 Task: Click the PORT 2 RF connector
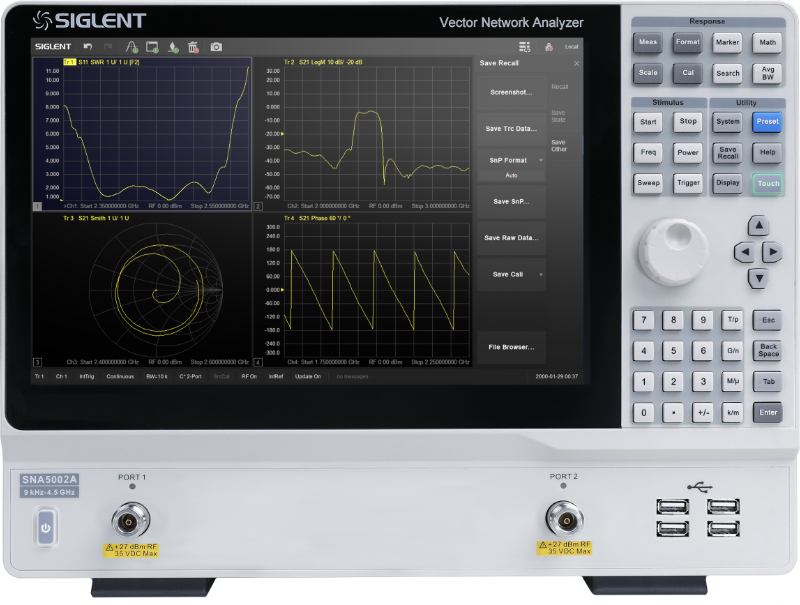[x=564, y=519]
